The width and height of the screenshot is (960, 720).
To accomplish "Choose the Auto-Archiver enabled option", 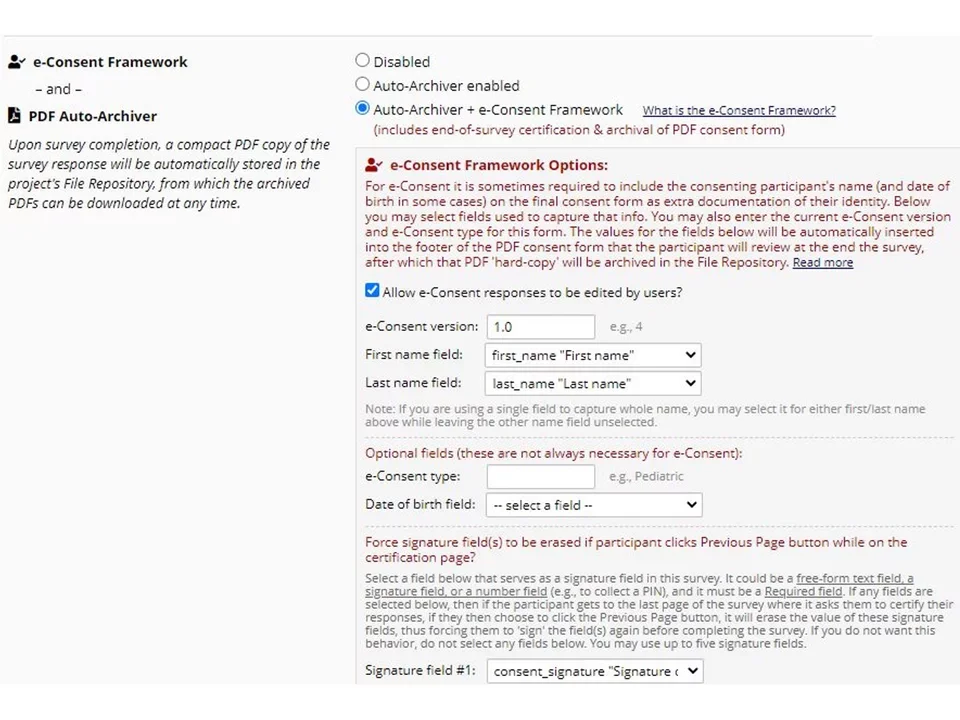I will pyautogui.click(x=362, y=84).
